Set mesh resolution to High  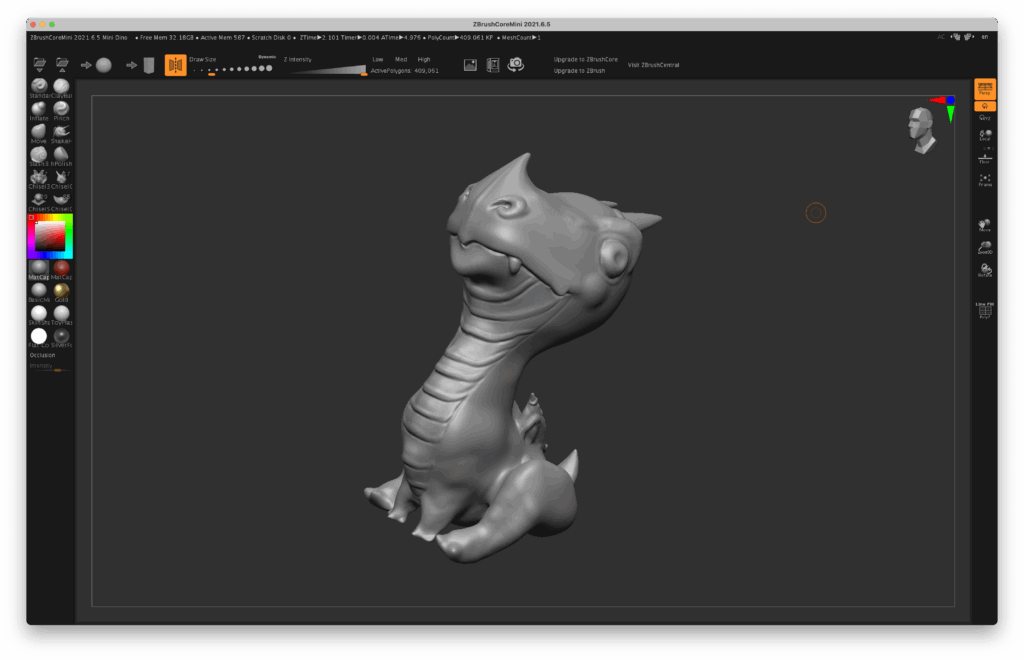click(424, 59)
